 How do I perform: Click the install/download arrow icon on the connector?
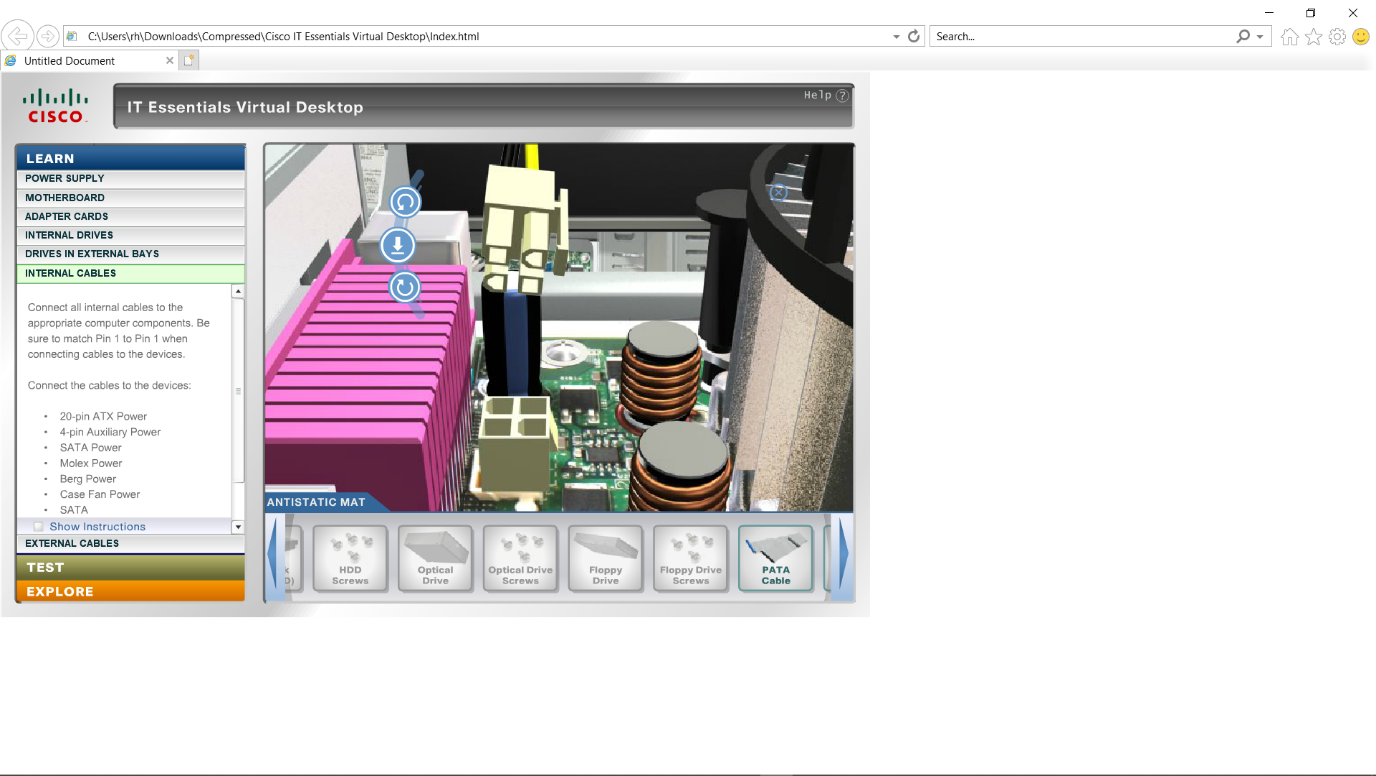coord(398,245)
